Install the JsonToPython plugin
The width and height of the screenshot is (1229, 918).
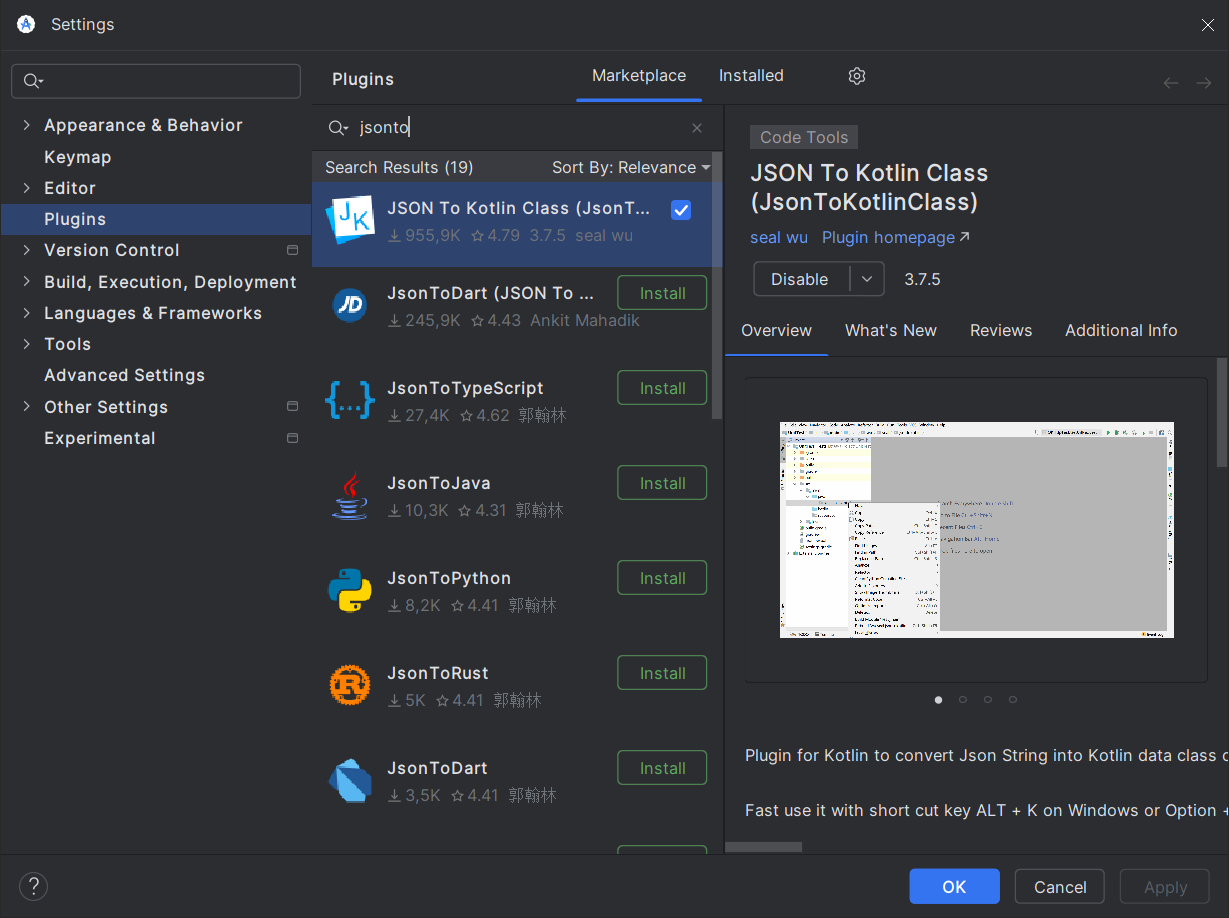point(662,578)
